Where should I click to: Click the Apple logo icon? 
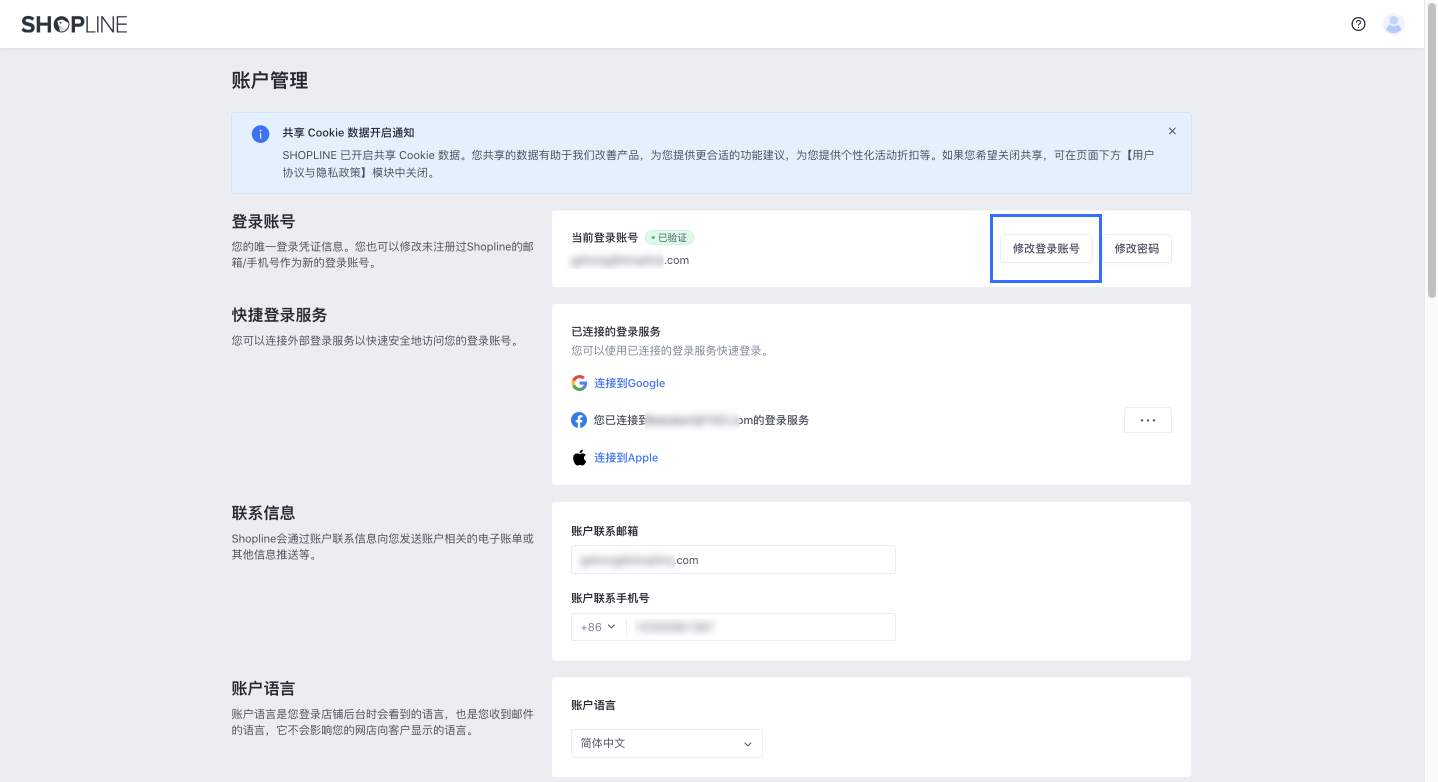(579, 457)
